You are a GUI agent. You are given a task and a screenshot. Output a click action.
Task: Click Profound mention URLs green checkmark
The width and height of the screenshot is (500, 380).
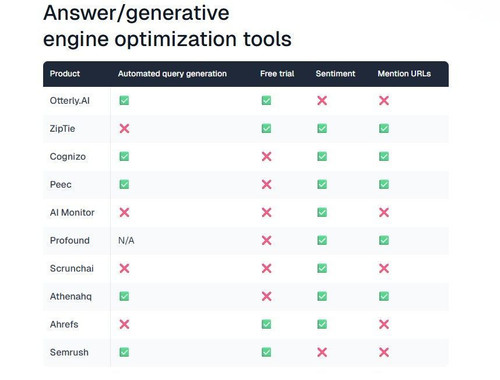point(384,240)
